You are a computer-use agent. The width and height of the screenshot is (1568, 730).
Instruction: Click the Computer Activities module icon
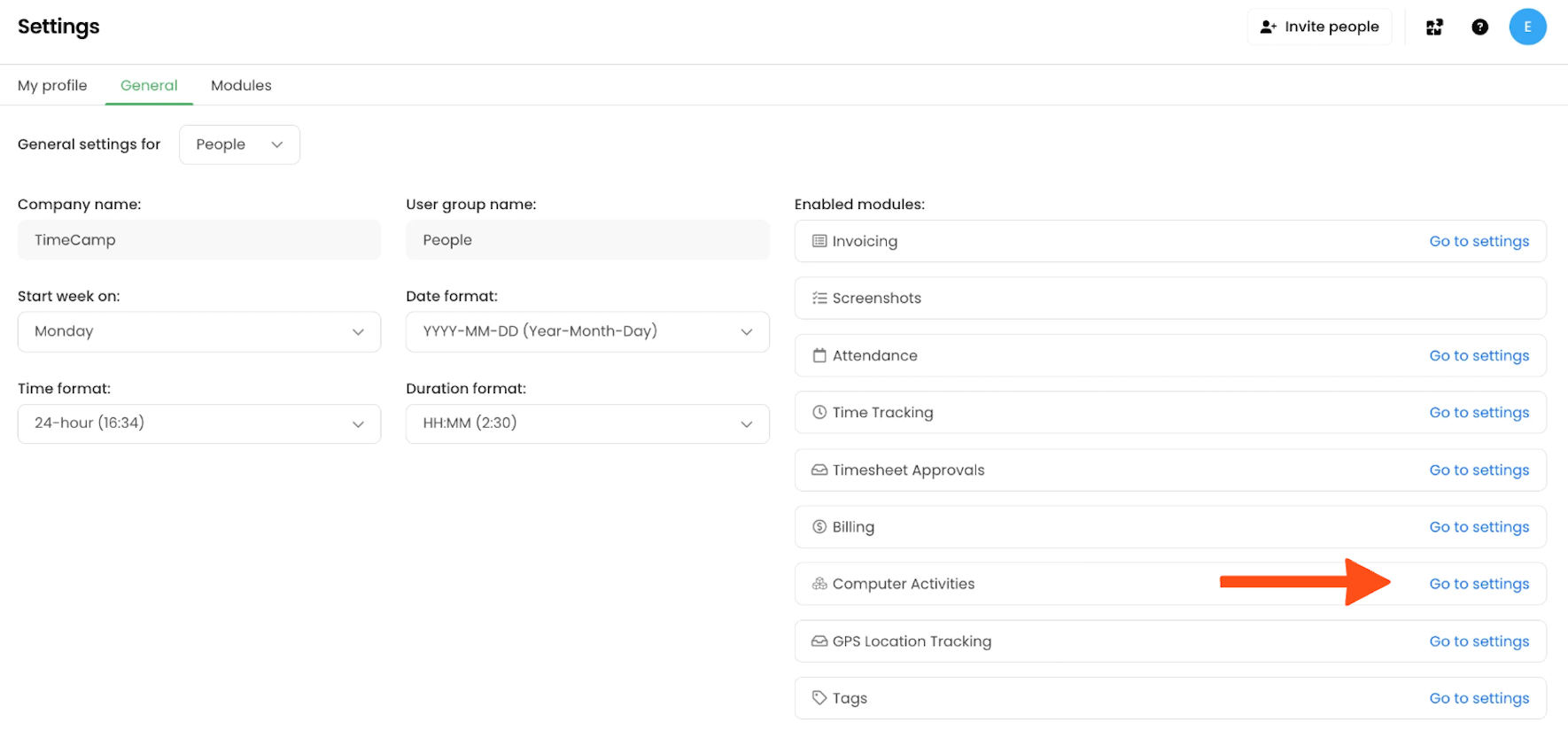pos(819,584)
